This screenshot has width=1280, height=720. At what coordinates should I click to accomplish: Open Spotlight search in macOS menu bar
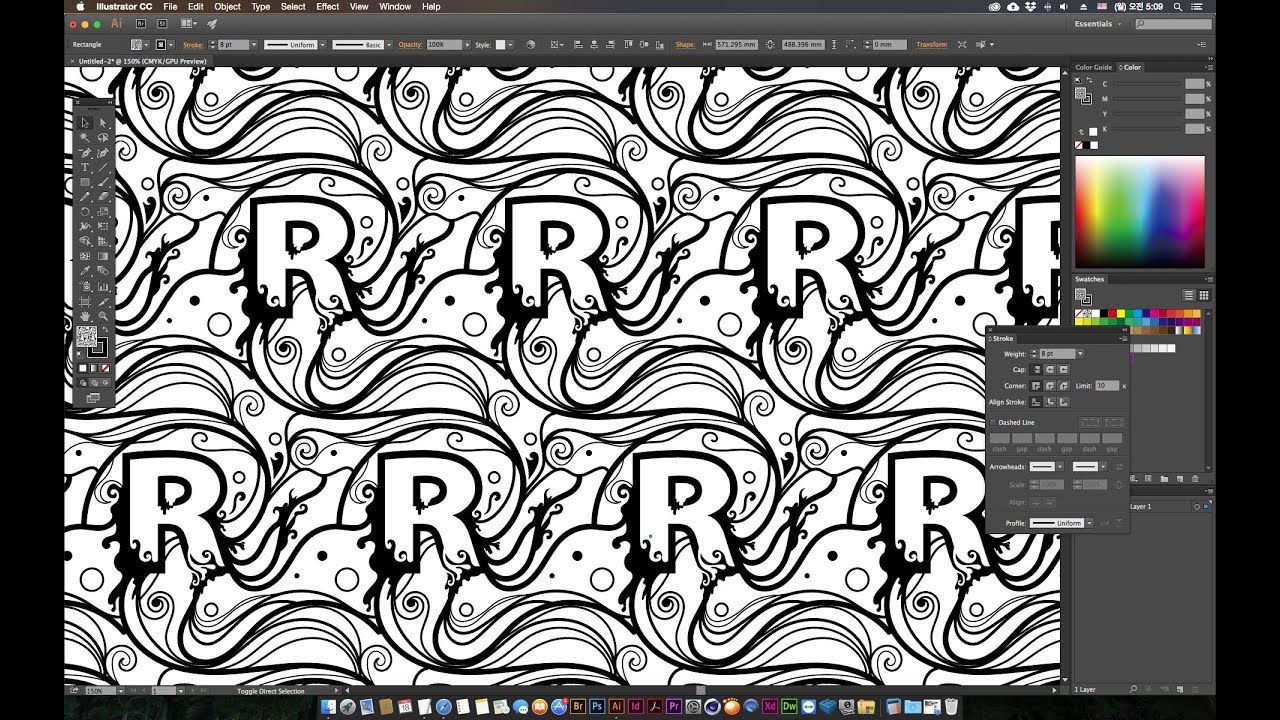pos(1177,6)
